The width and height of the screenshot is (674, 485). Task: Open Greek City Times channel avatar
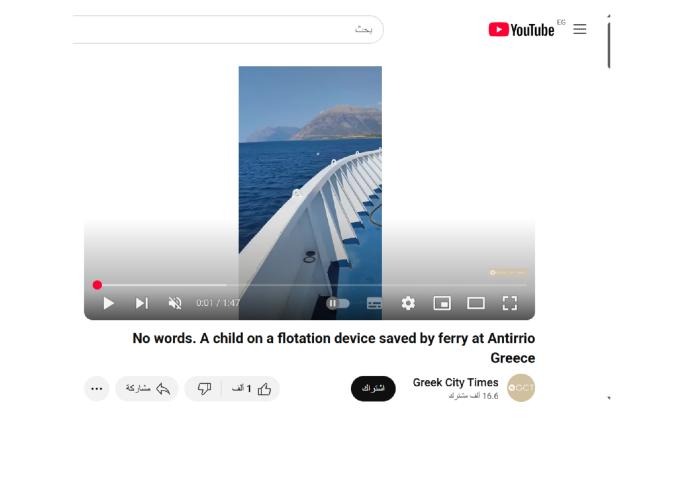click(x=521, y=388)
